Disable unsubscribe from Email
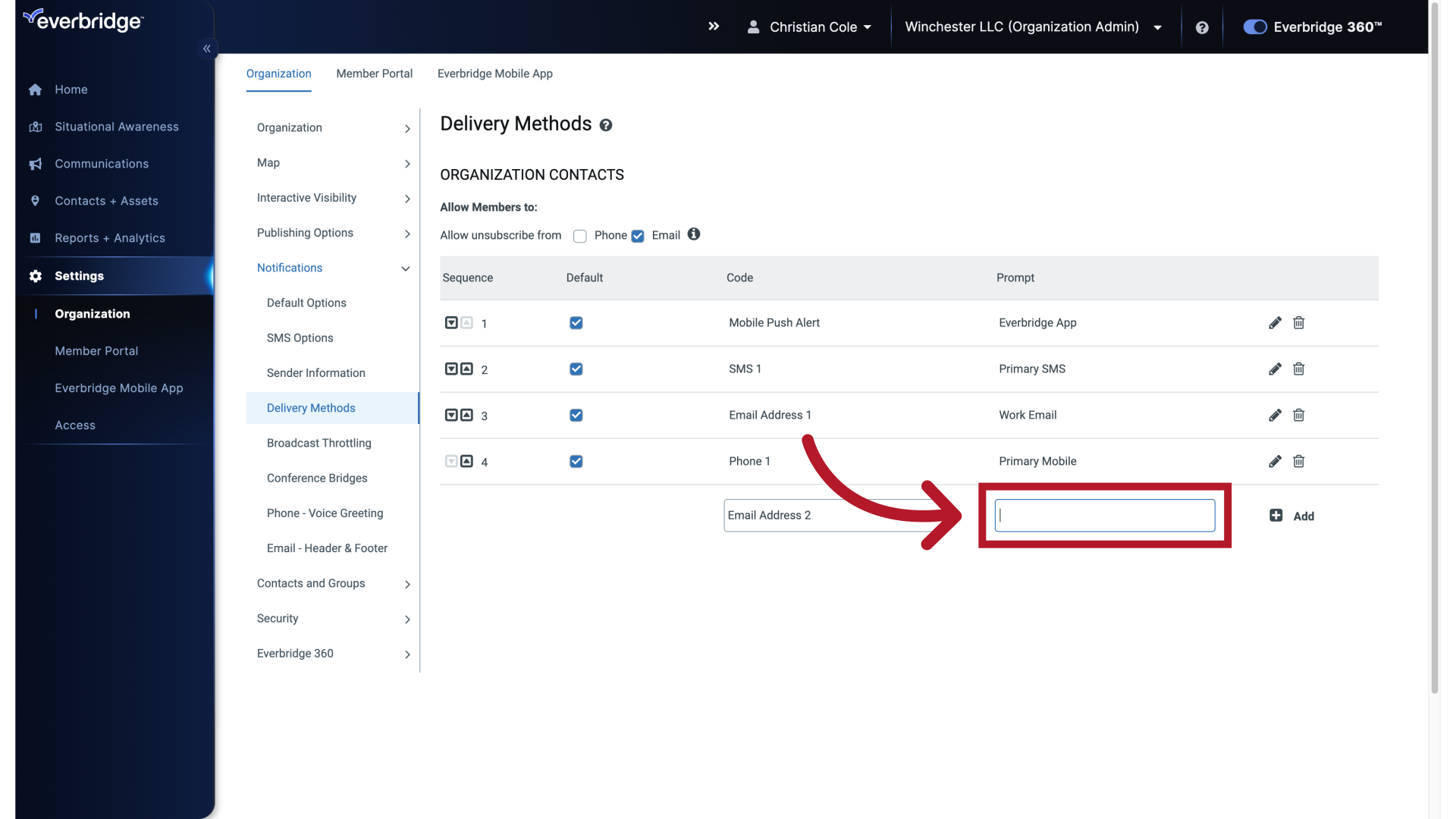 pos(638,236)
